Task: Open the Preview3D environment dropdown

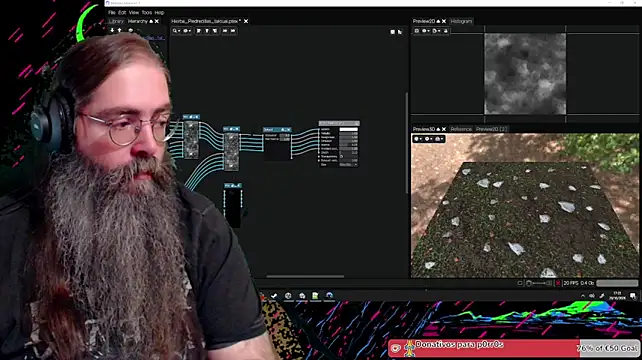Action: point(428,139)
